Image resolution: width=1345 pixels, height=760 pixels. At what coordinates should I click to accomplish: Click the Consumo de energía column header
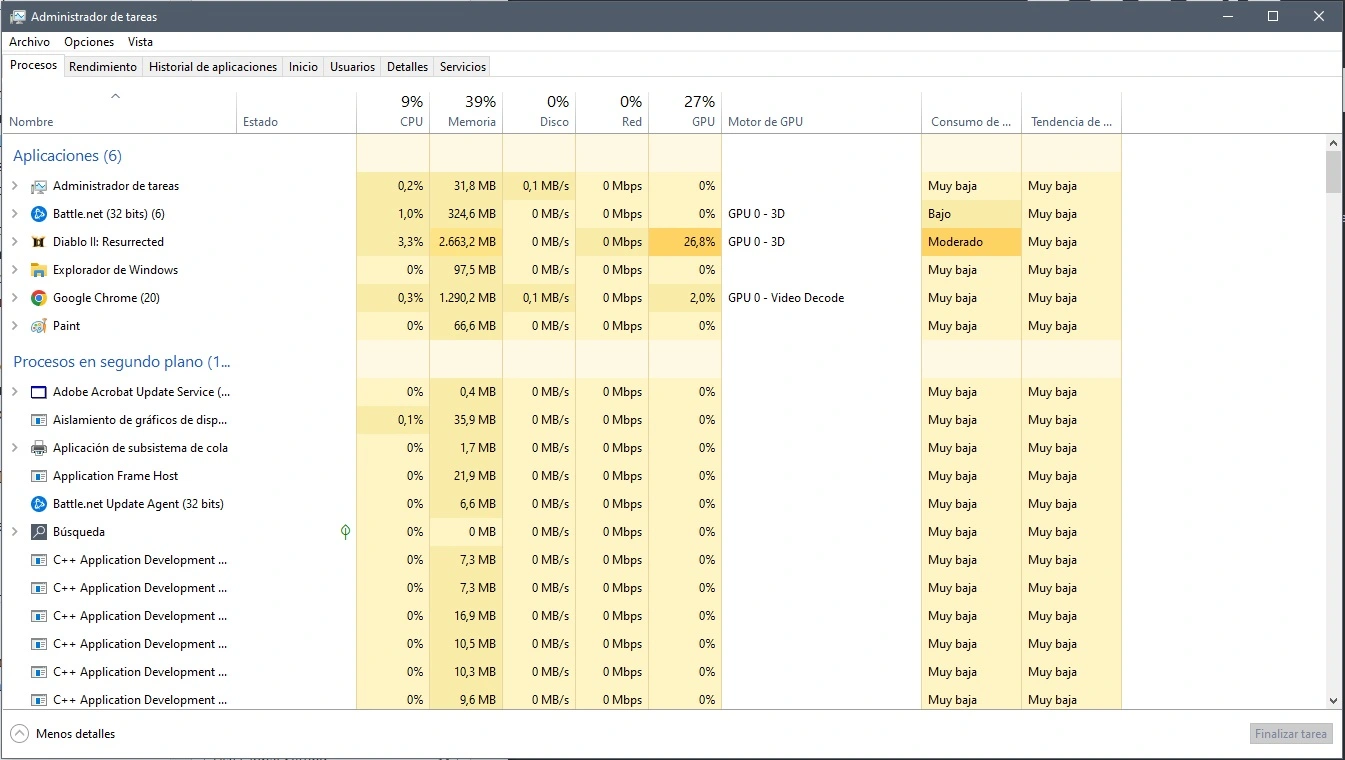pyautogui.click(x=971, y=112)
